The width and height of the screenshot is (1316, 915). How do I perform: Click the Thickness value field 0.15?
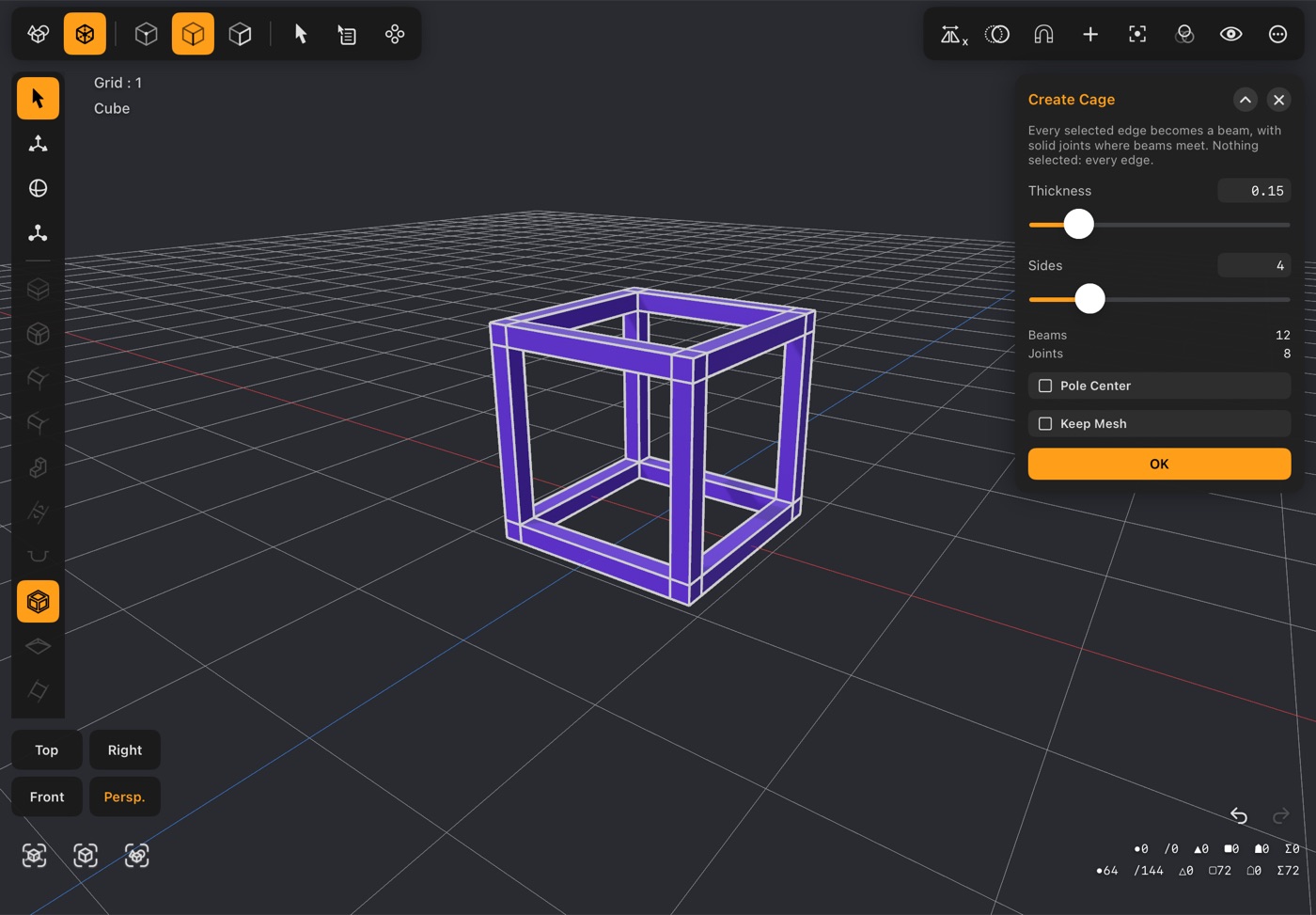[x=1254, y=191]
